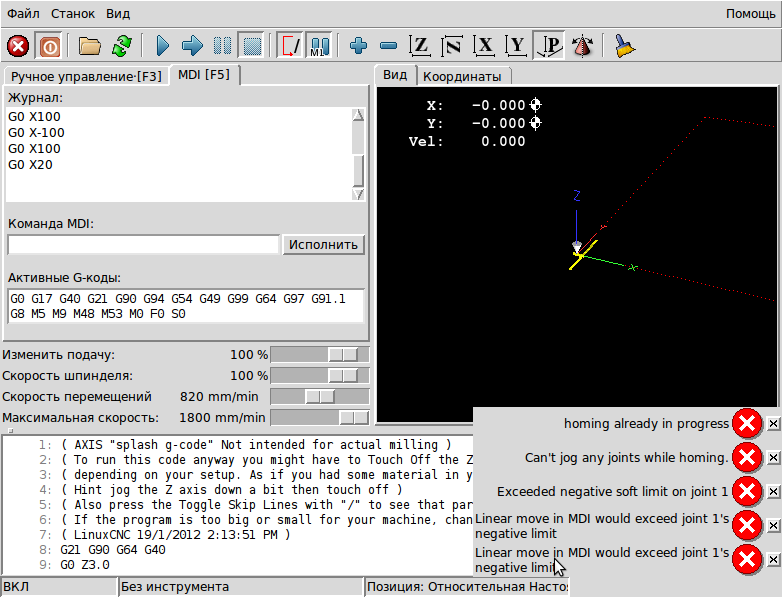
Task: Select the Y front view icon
Action: [x=516, y=46]
